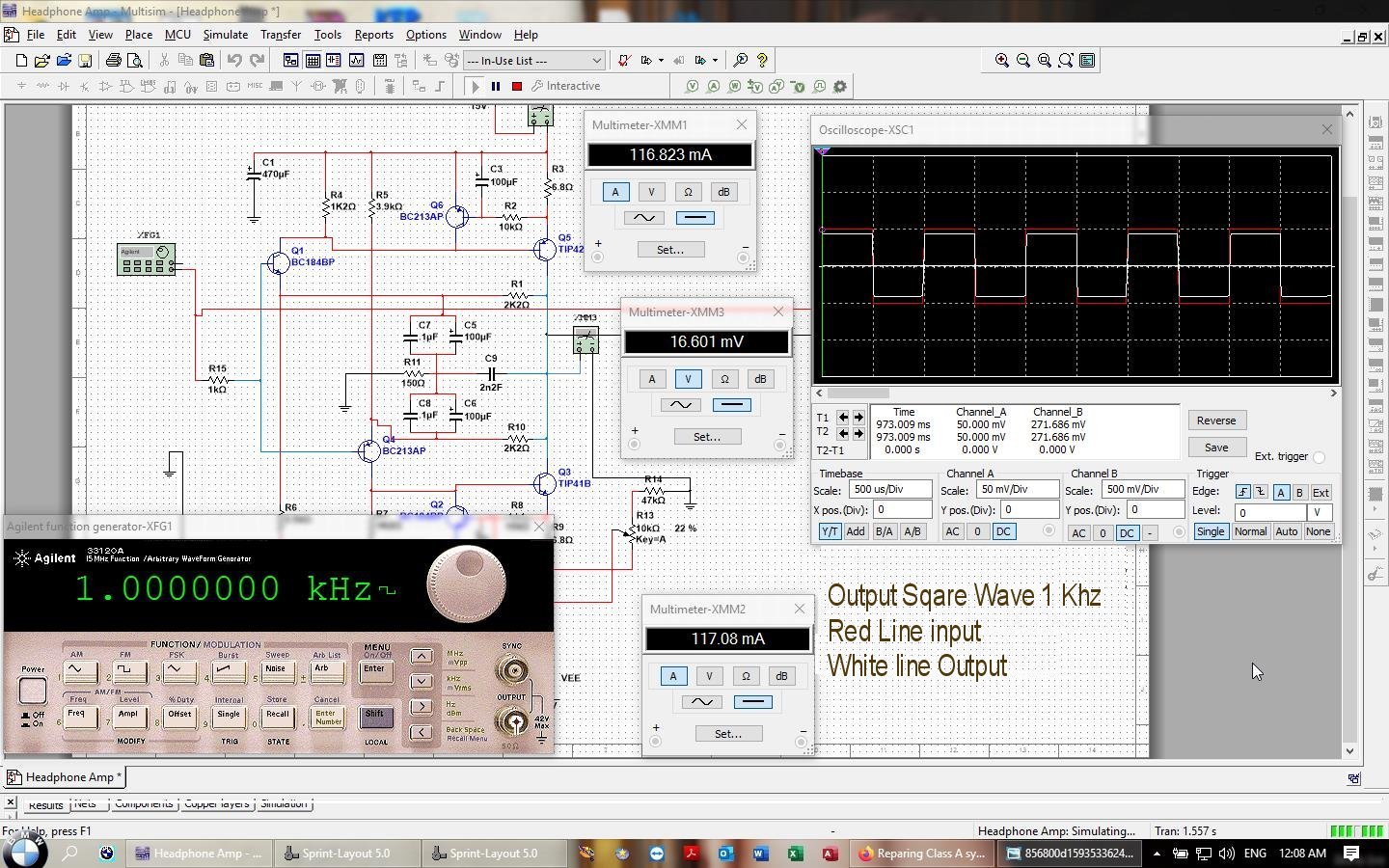This screenshot has height=868, width=1389.
Task: Click the Timebase Scale field
Action: (889, 490)
